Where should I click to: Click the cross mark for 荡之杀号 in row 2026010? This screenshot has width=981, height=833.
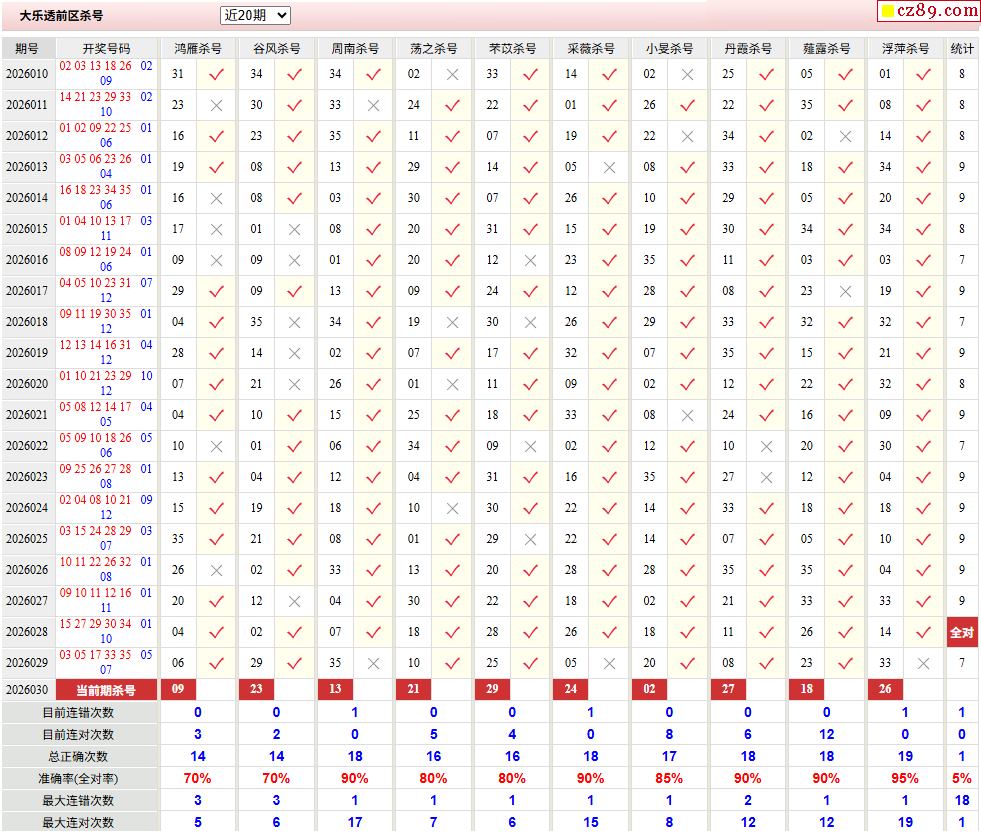(452, 74)
